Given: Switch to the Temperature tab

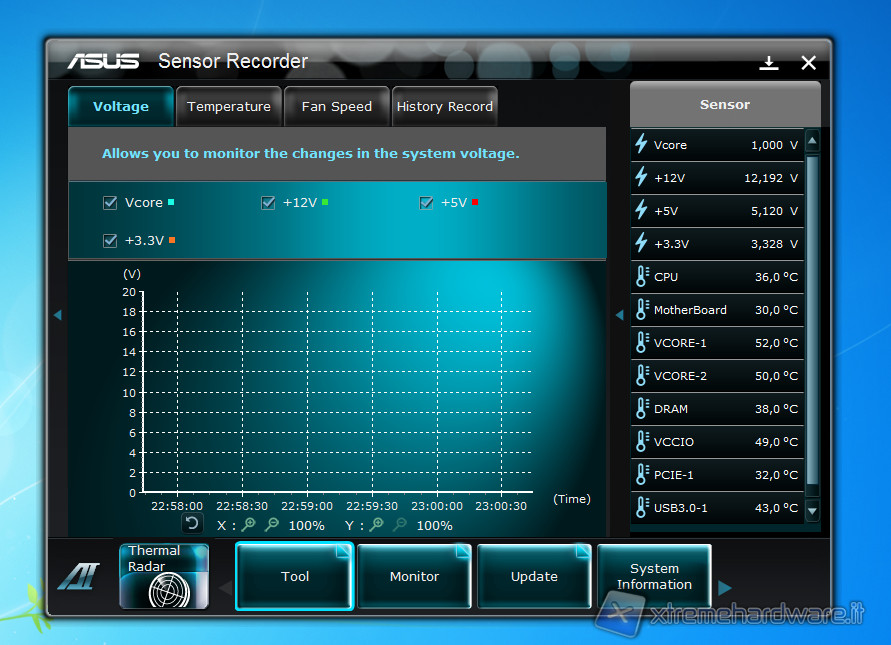Looking at the screenshot, I should [x=229, y=107].
